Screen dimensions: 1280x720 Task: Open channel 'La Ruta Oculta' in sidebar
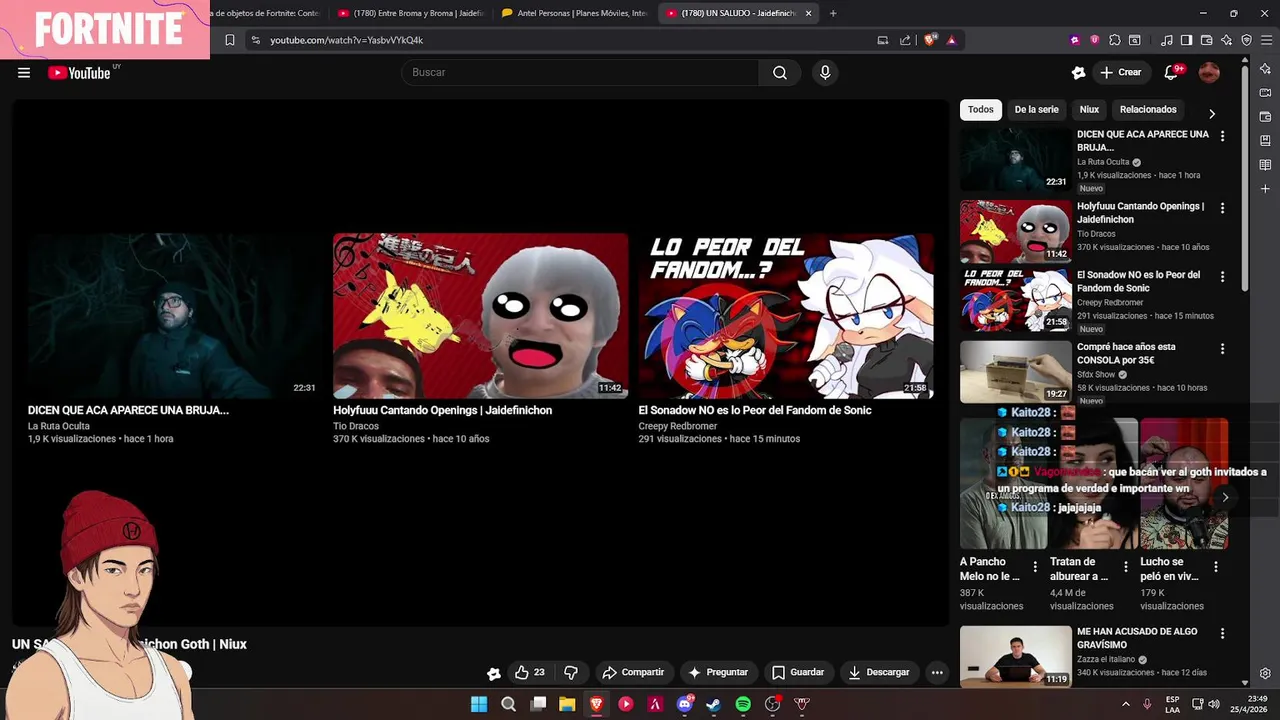click(1103, 162)
